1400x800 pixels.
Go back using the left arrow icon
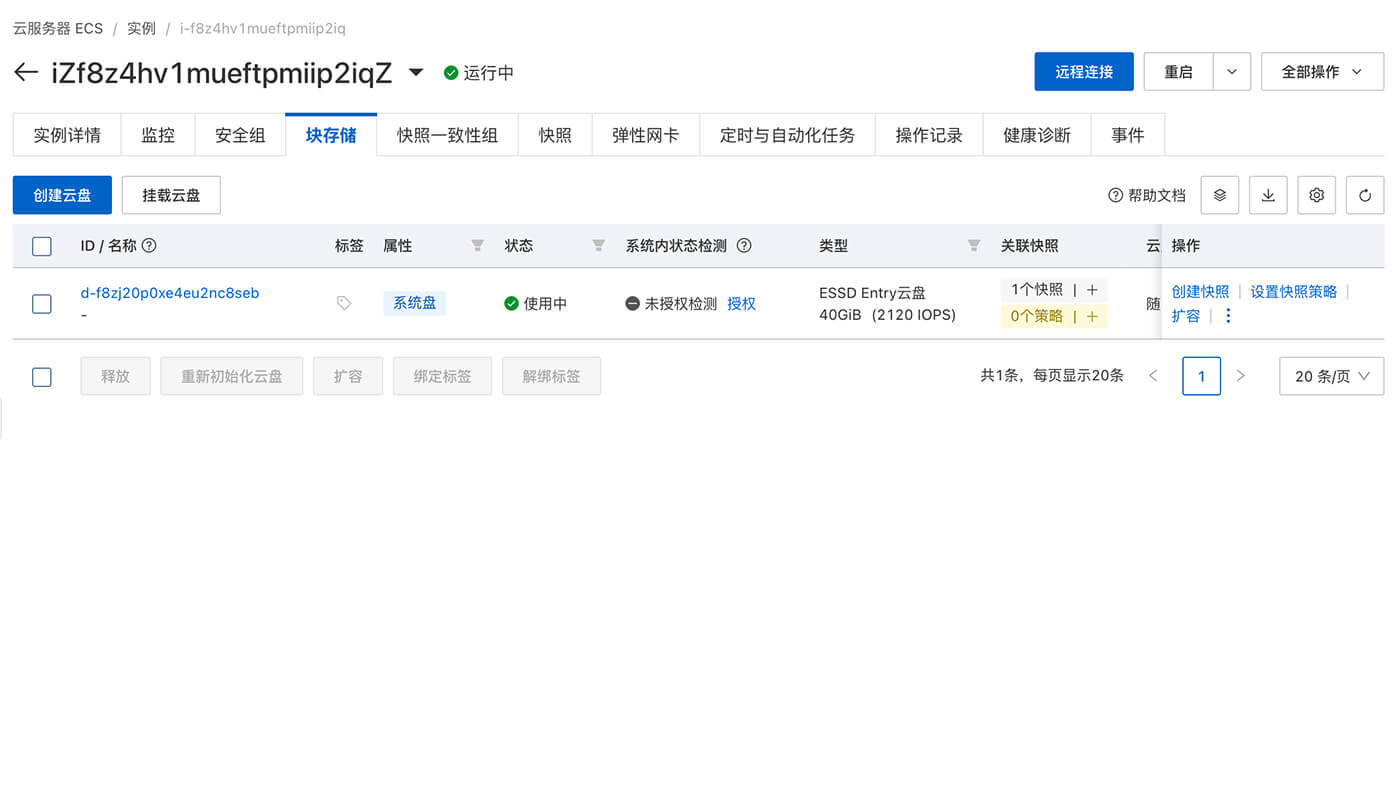pos(25,72)
